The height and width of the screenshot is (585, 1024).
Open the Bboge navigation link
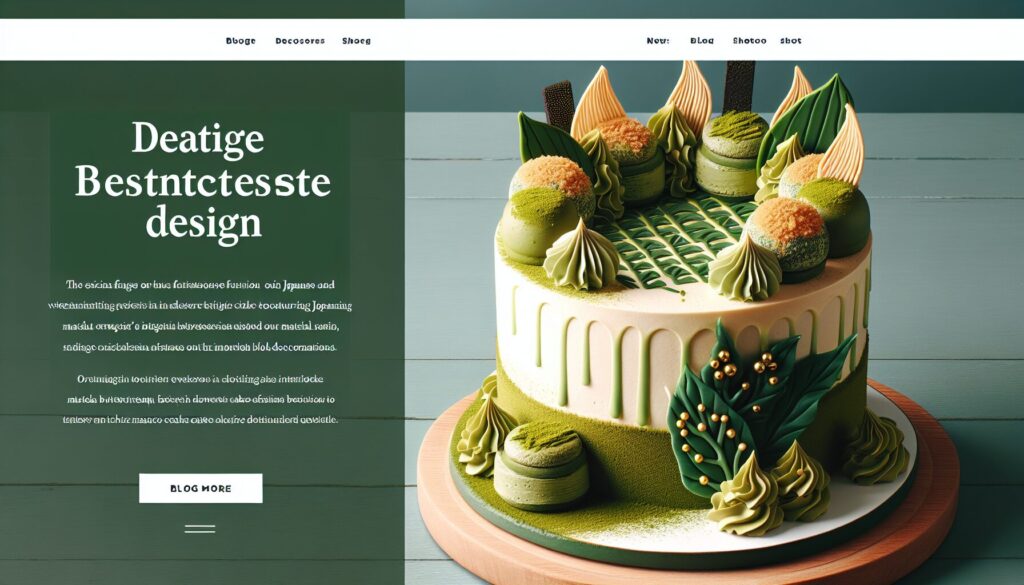tap(240, 40)
